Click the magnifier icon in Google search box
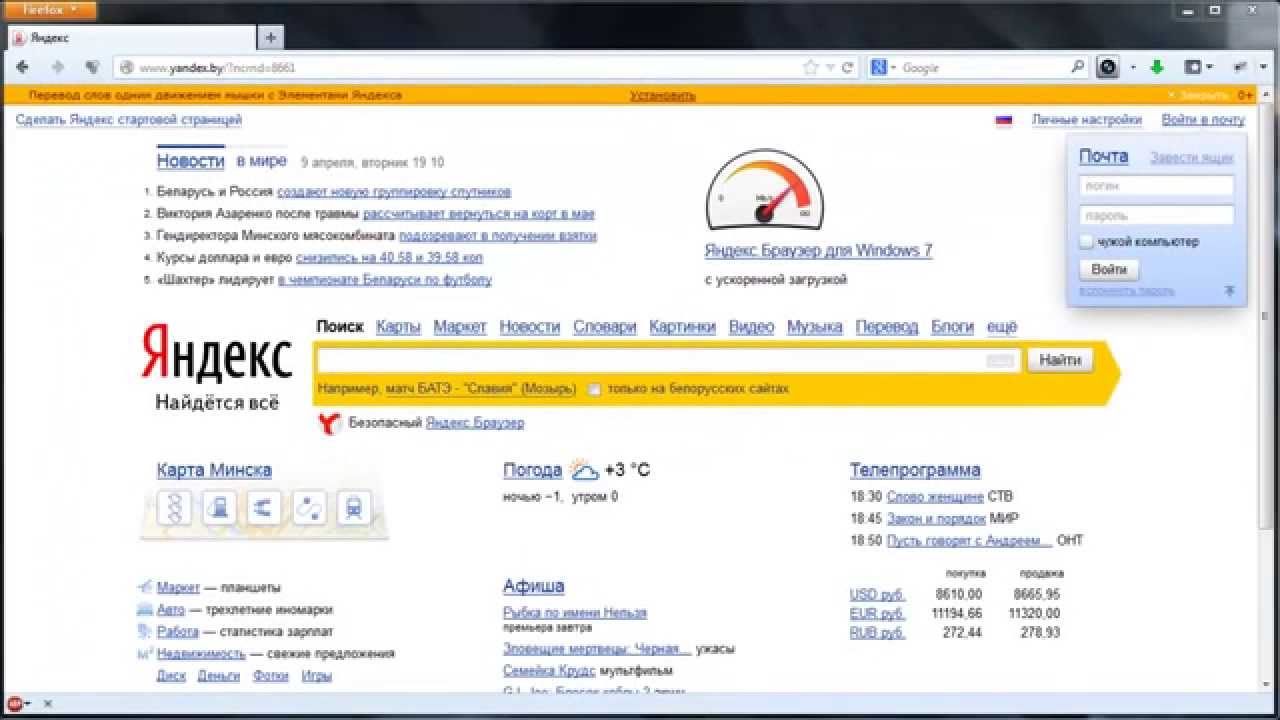The height and width of the screenshot is (720, 1280). click(1077, 67)
